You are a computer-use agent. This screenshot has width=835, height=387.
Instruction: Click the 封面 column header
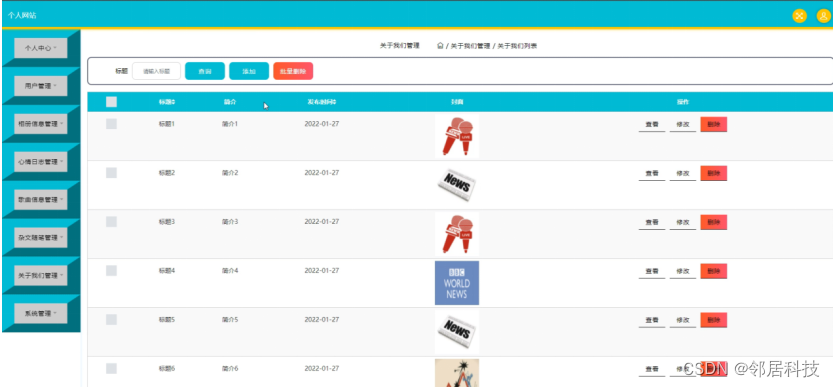(456, 102)
